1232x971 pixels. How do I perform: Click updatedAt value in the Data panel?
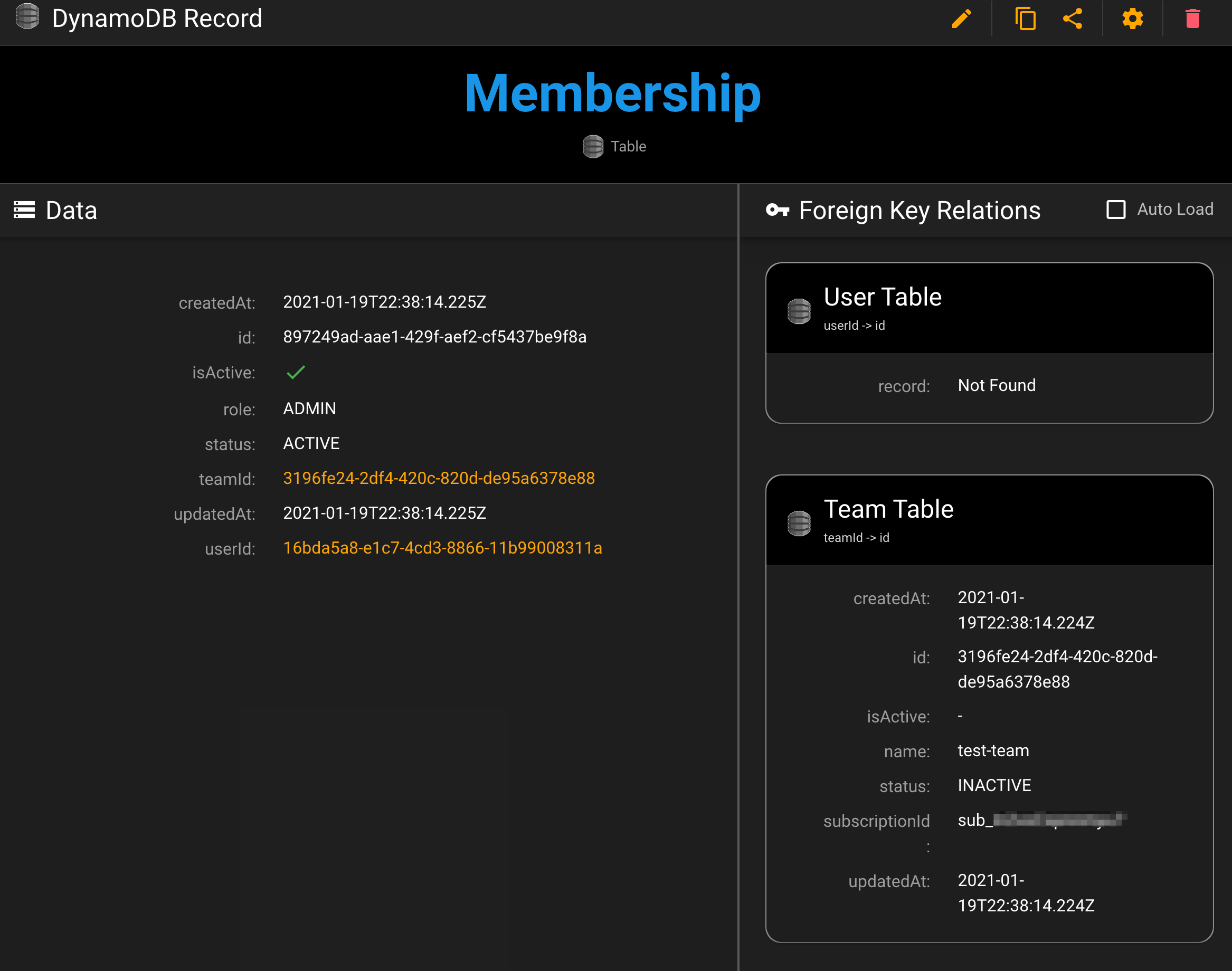(384, 513)
